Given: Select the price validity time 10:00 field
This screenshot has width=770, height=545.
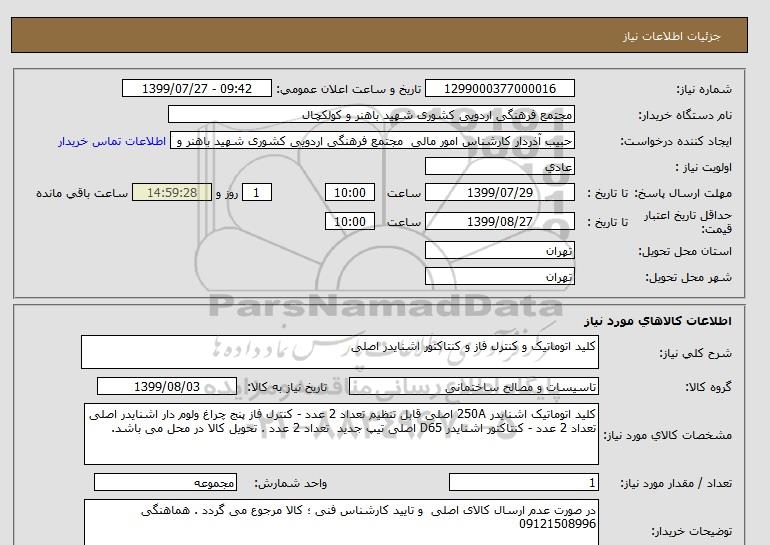Looking at the screenshot, I should [x=350, y=221].
